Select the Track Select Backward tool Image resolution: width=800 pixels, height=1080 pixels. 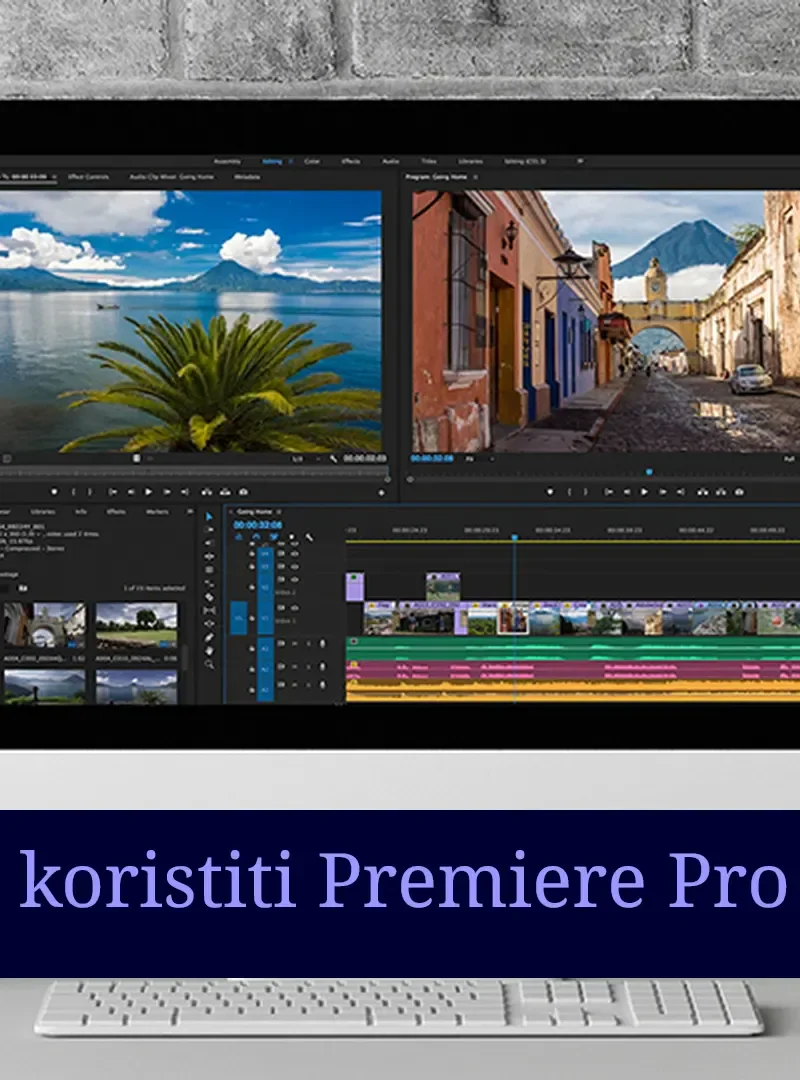point(209,543)
